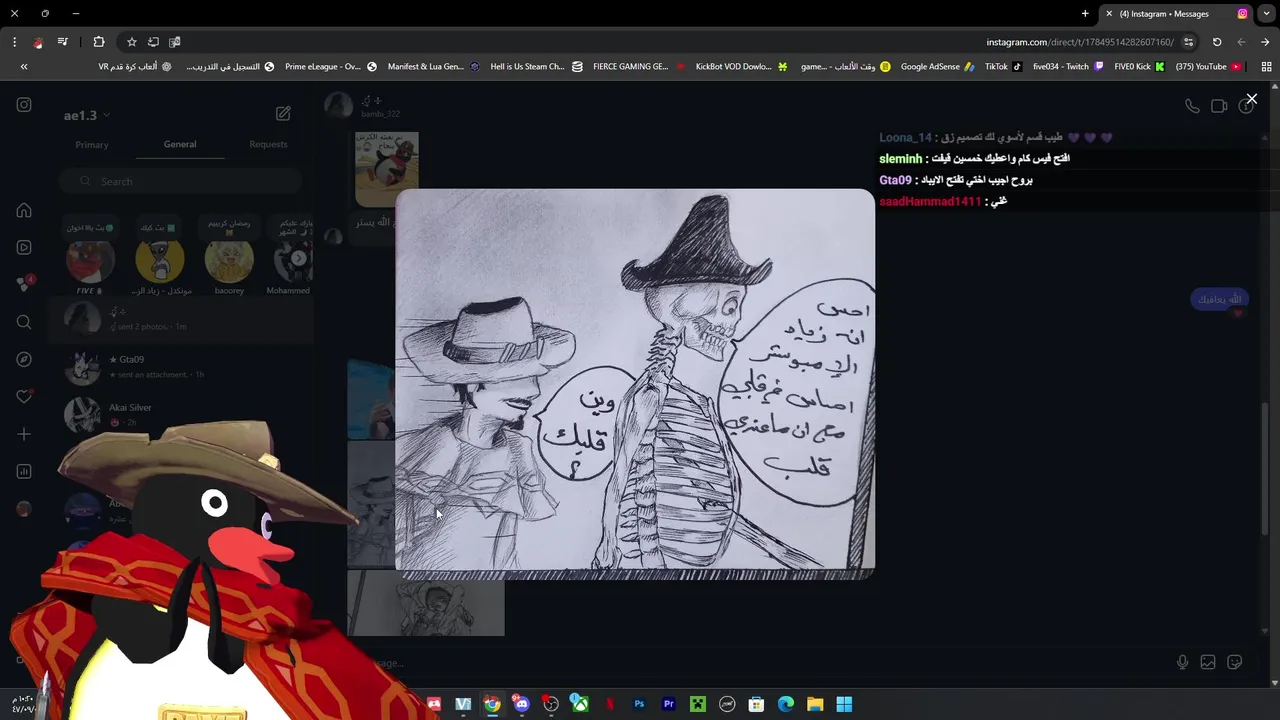The height and width of the screenshot is (720, 1280).
Task: Open the KickBot VOD Downloader bookmark
Action: 741,67
